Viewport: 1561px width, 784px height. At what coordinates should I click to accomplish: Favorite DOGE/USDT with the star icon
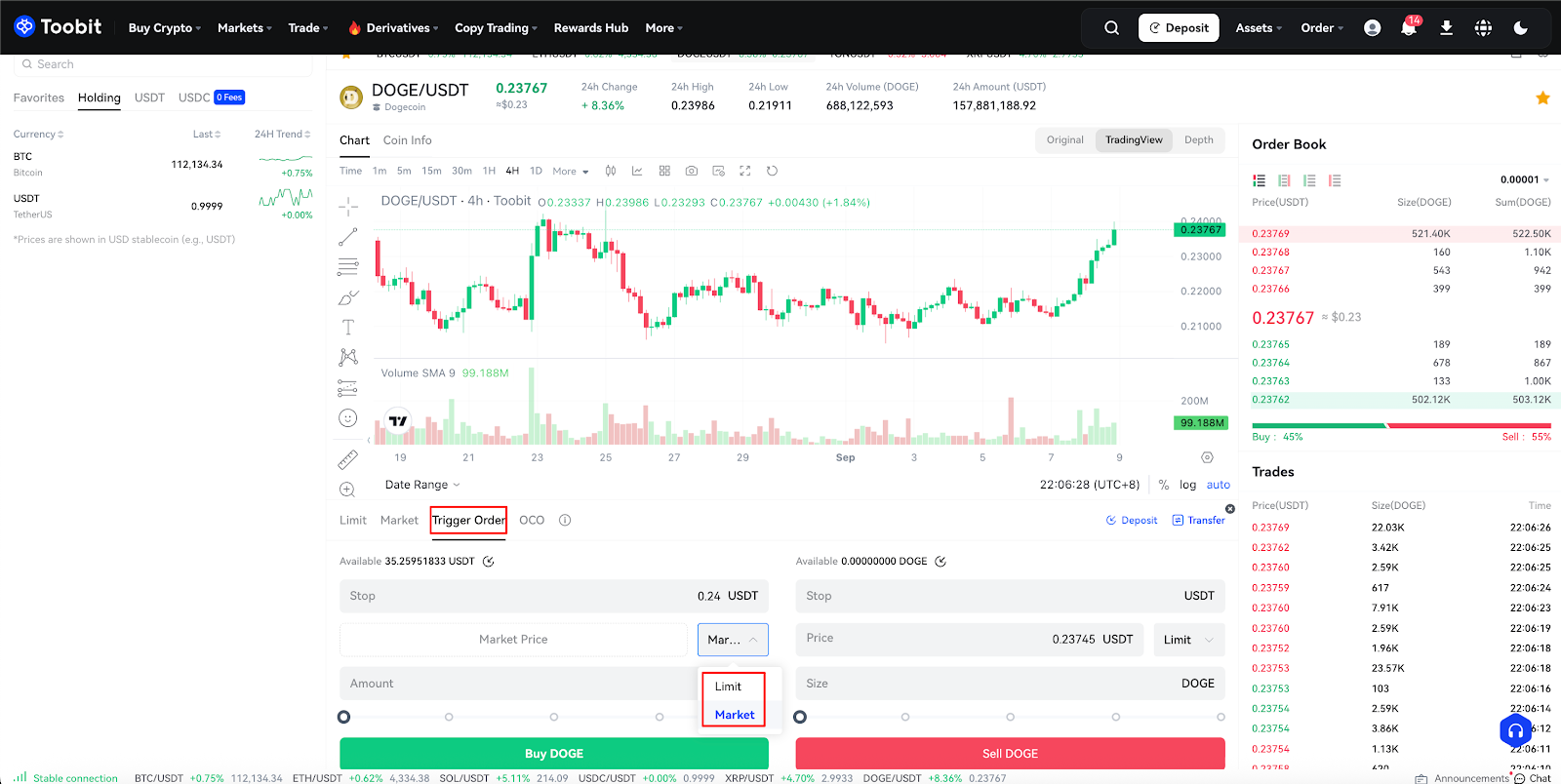(1542, 98)
